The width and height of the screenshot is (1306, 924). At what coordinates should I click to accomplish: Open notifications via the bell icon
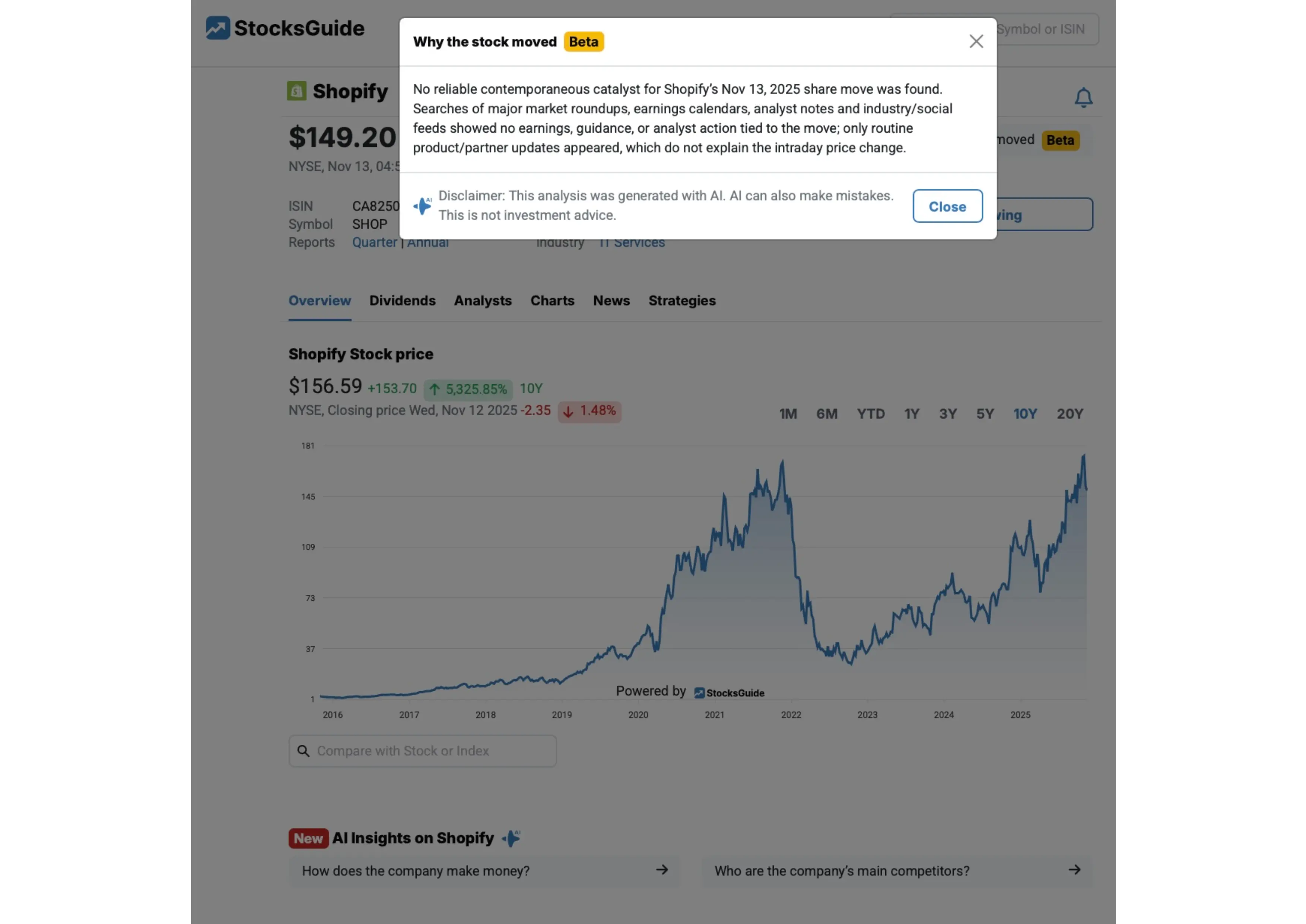(1084, 97)
